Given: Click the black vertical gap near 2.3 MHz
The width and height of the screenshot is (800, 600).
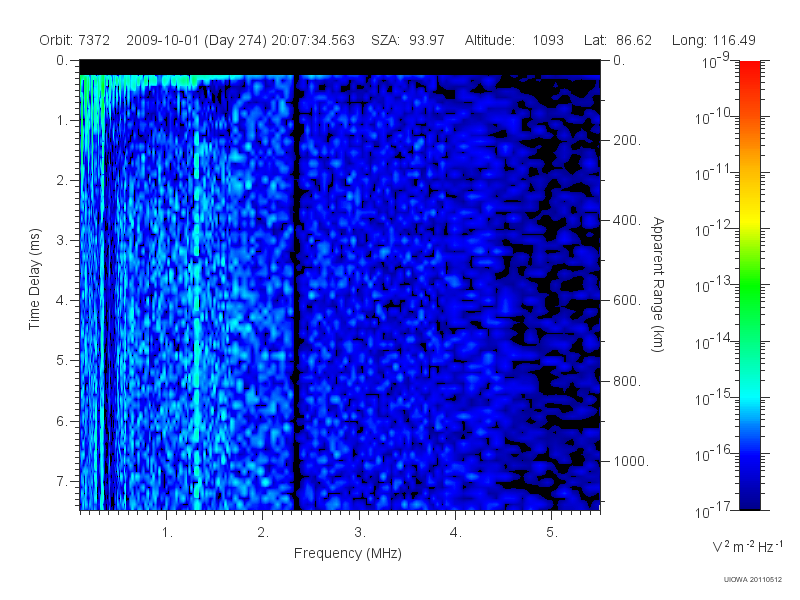Looking at the screenshot, I should pos(296,292).
